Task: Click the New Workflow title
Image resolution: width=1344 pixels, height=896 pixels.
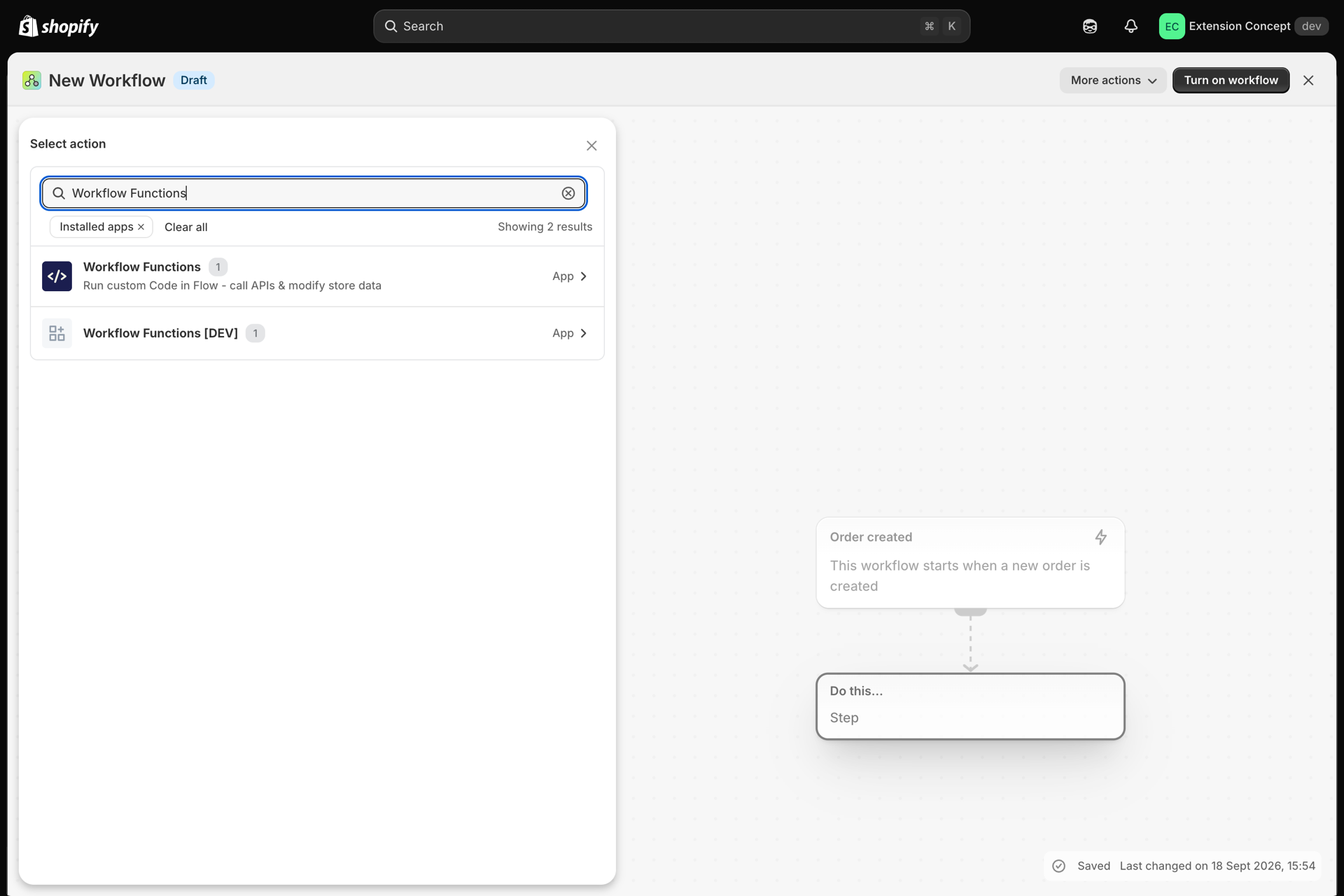Action: pyautogui.click(x=107, y=80)
